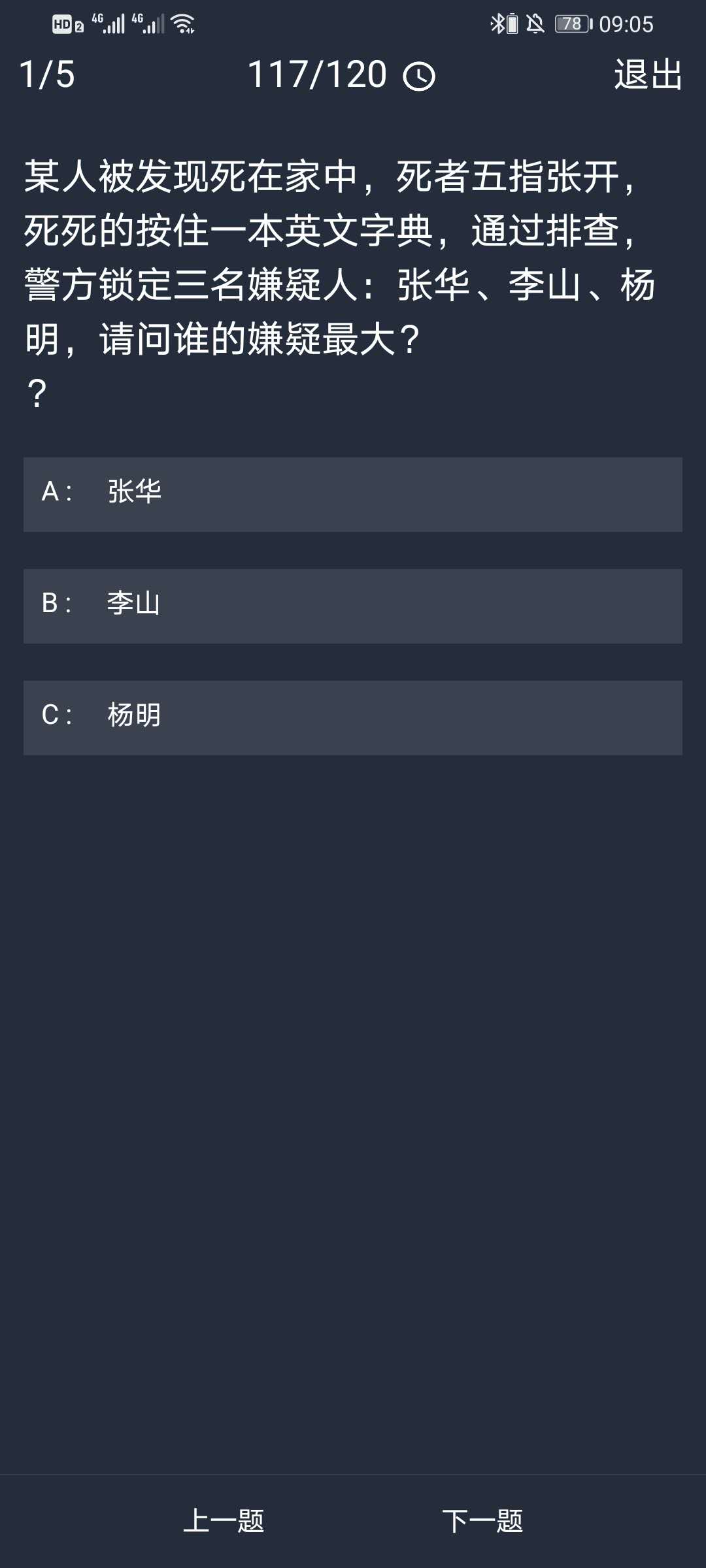
Task: Exit the quiz via 退出
Action: (648, 74)
